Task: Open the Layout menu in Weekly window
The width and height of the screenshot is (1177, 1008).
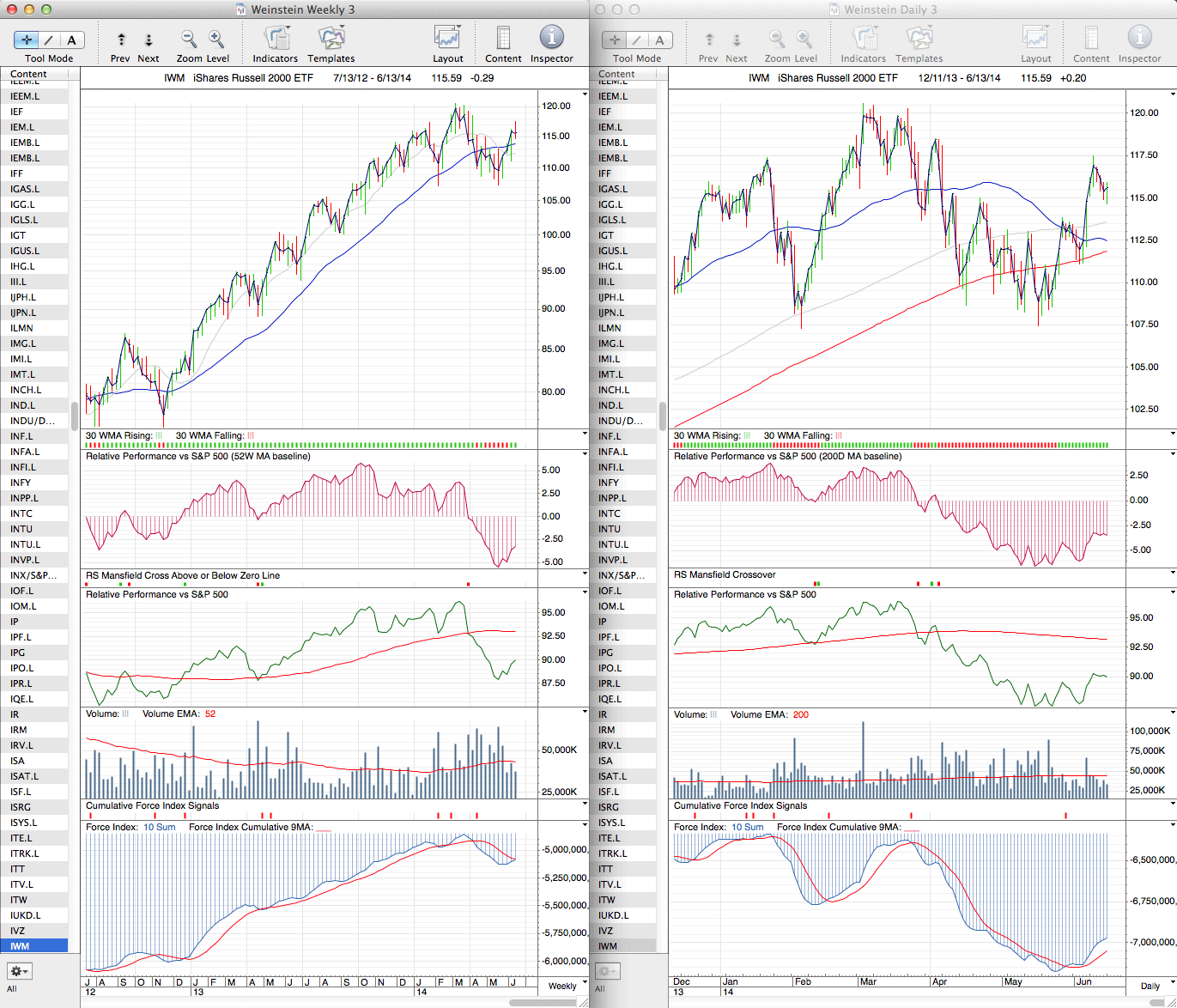Action: (447, 39)
